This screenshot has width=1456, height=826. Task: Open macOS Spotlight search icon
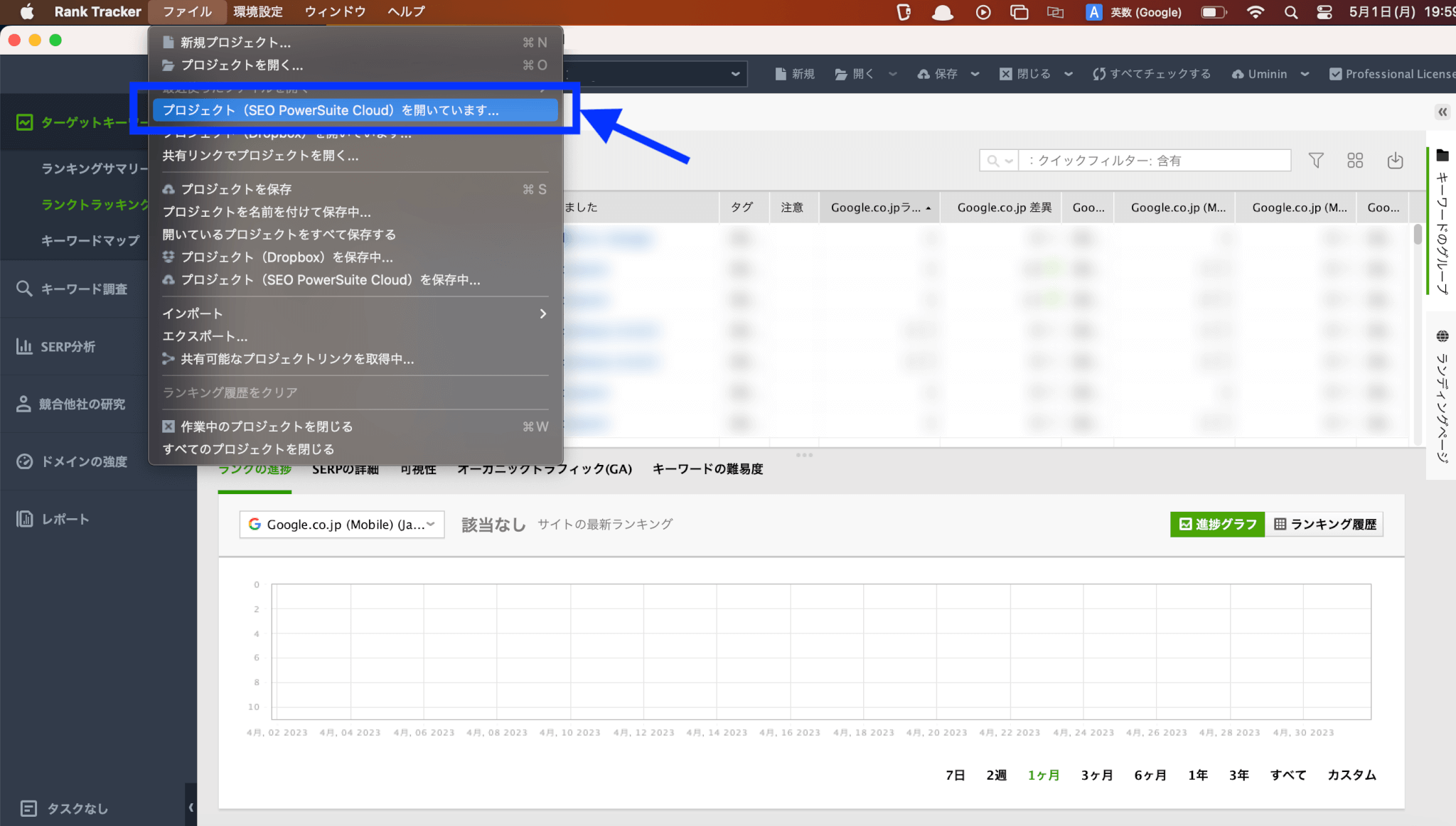[x=1291, y=12]
